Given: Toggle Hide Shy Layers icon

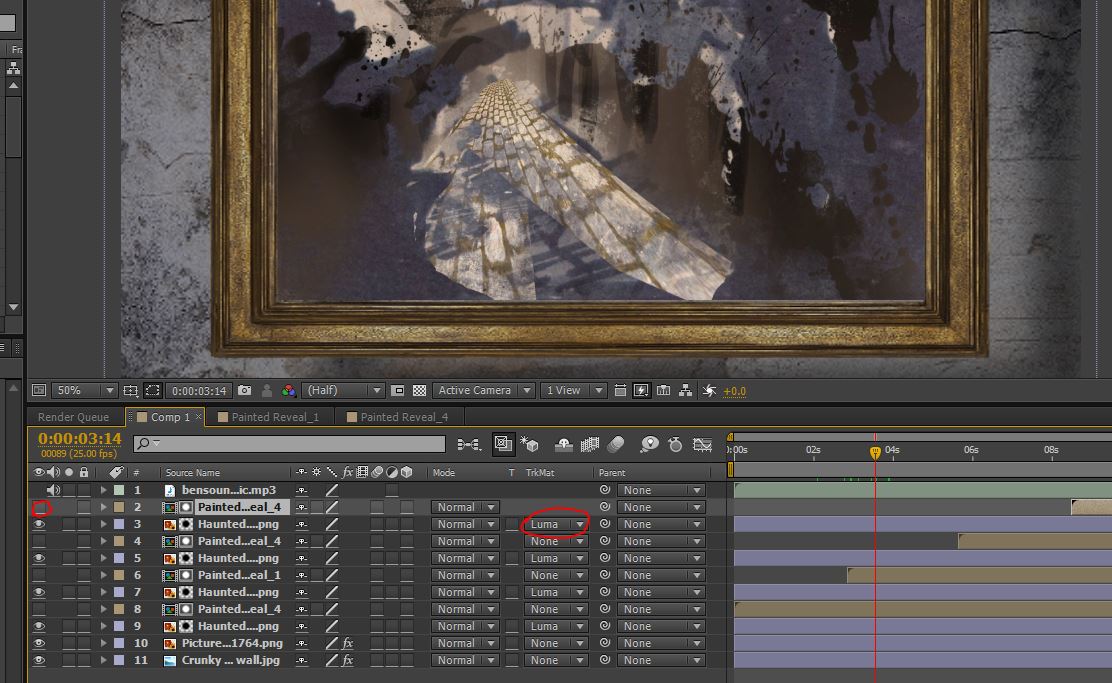Looking at the screenshot, I should click(x=563, y=445).
